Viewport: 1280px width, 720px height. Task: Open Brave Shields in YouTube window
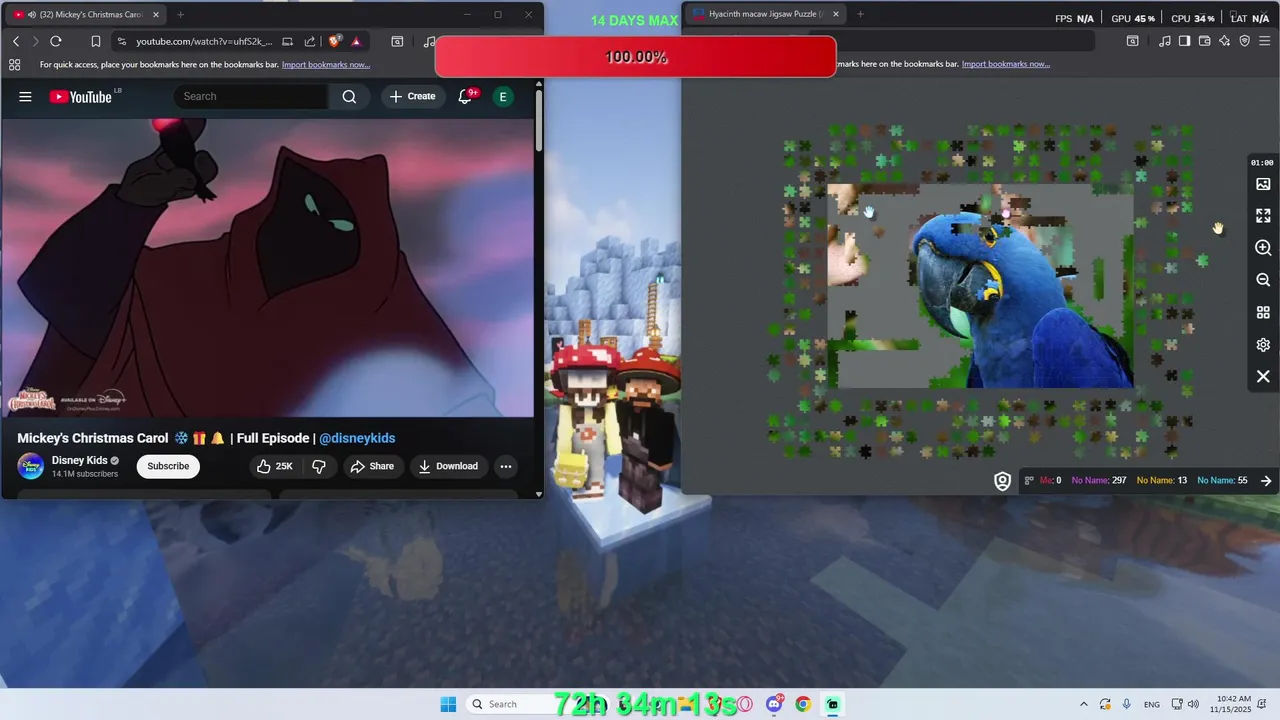tap(334, 41)
